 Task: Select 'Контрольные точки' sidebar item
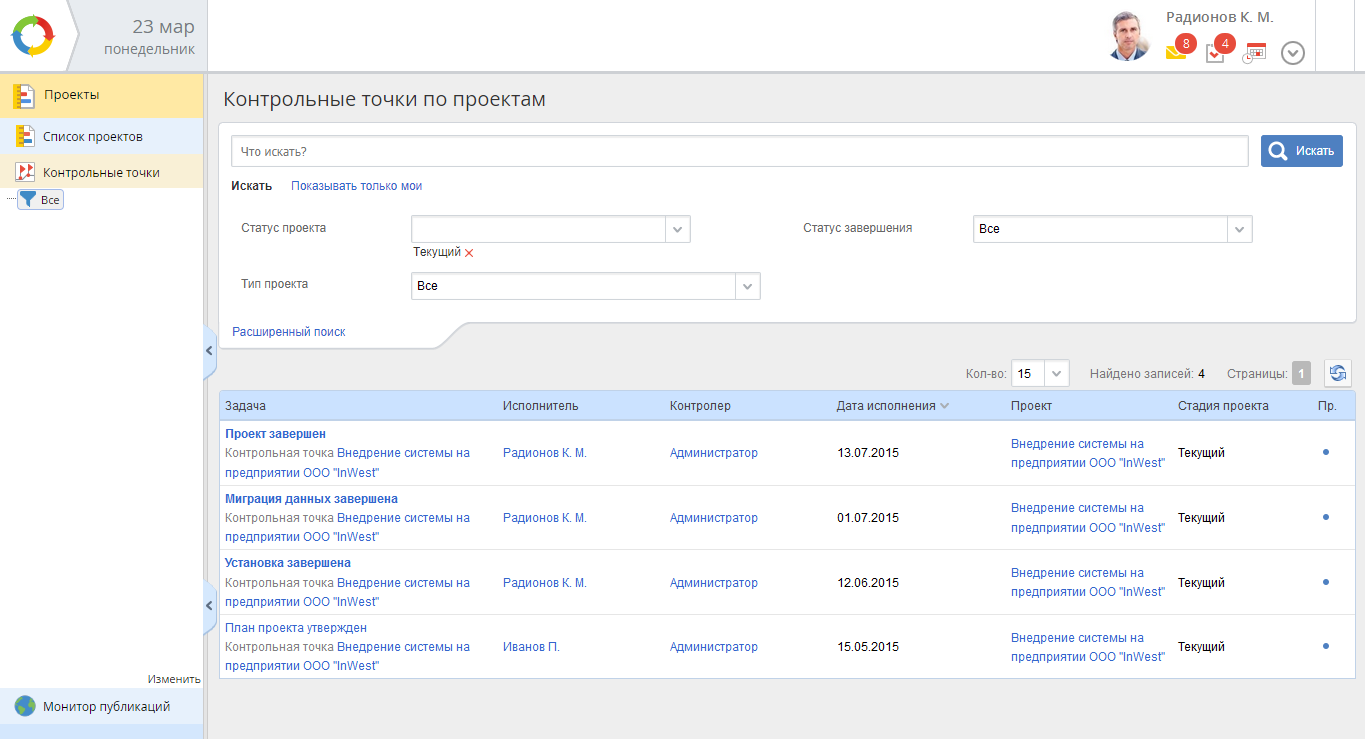(100, 172)
